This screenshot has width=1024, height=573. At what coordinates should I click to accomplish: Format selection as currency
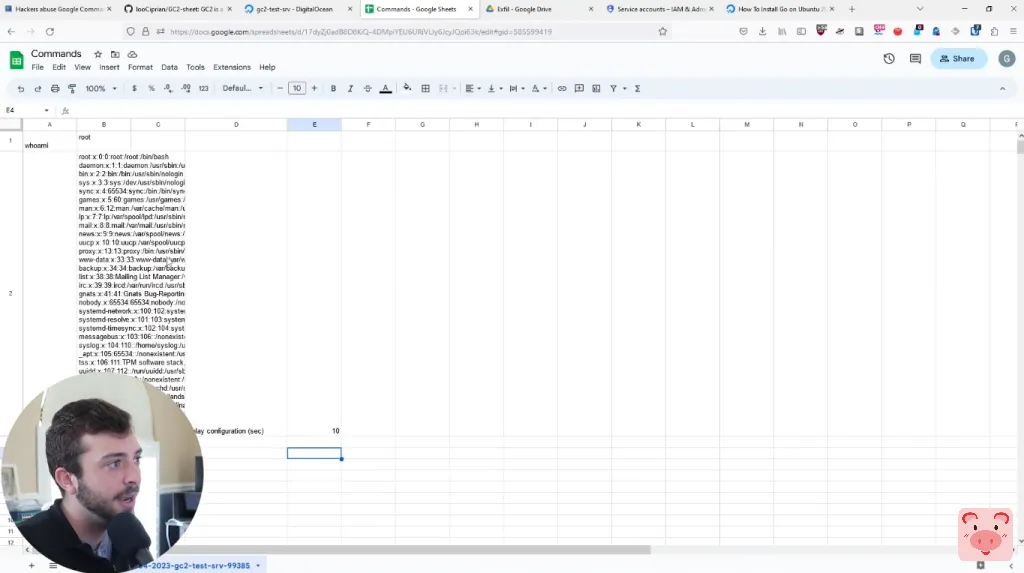134,89
